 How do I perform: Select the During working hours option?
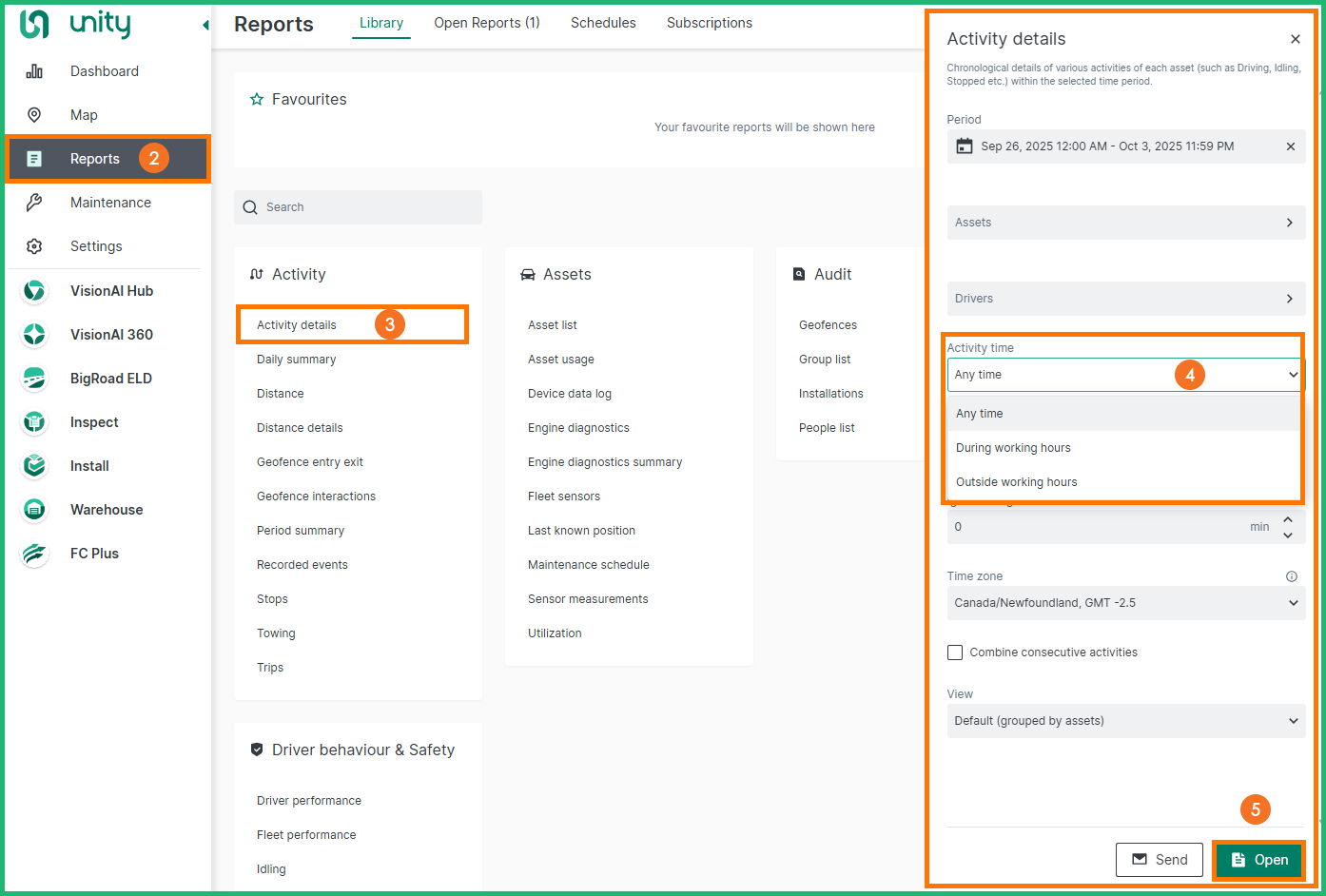pos(1013,448)
